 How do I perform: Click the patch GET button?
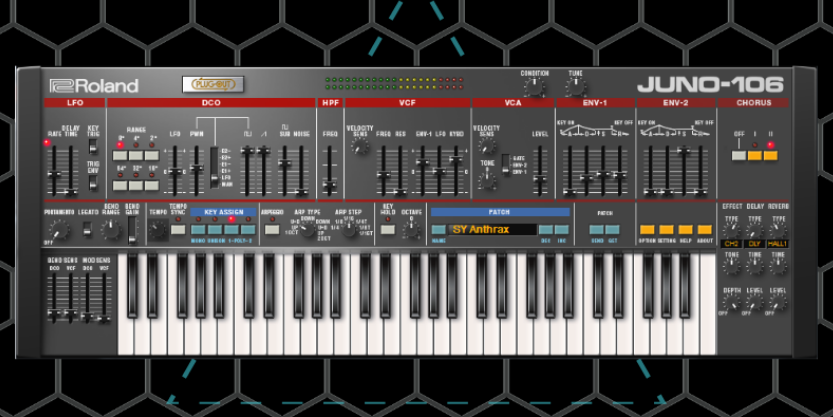click(612, 229)
